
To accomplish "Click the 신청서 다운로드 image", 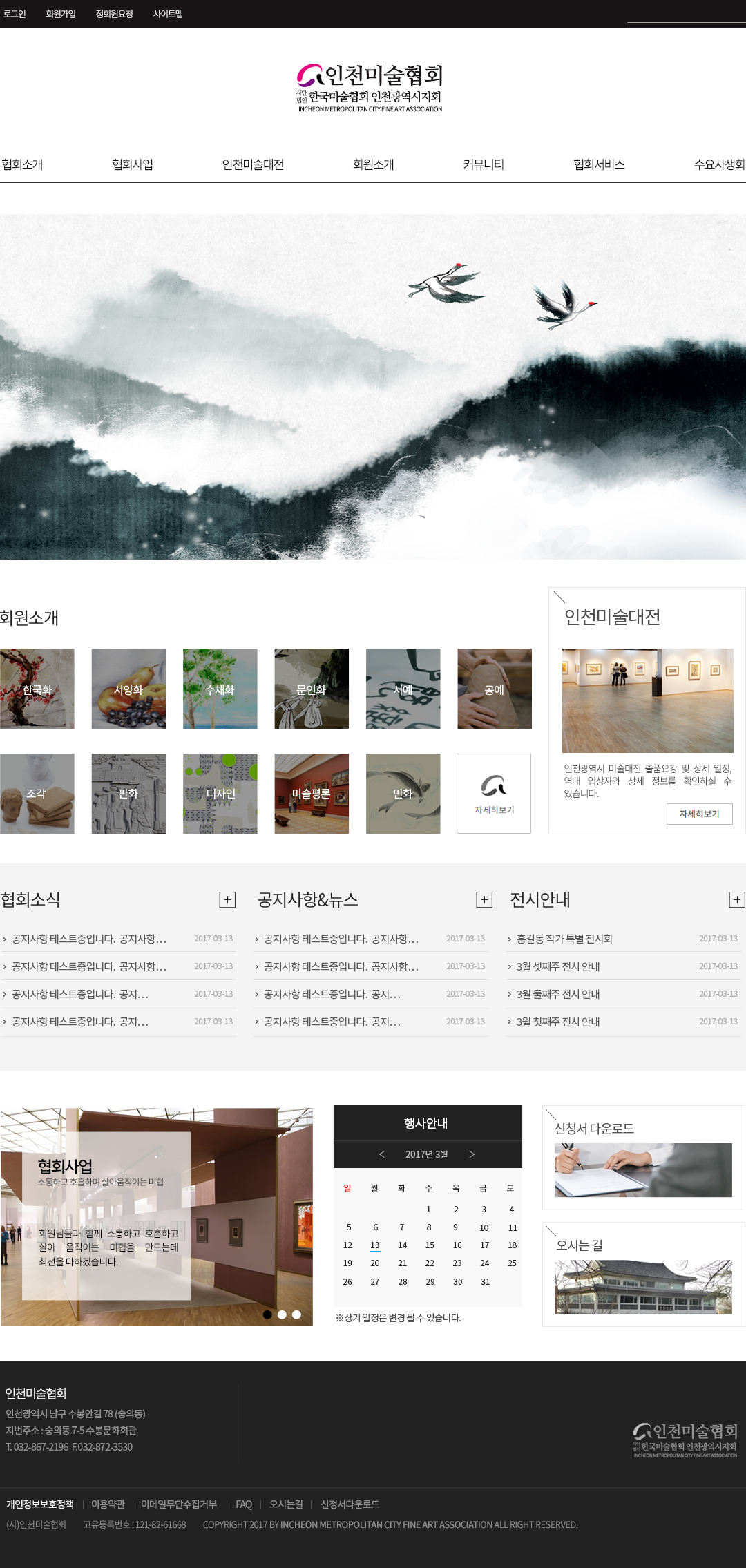I will coord(643,1170).
